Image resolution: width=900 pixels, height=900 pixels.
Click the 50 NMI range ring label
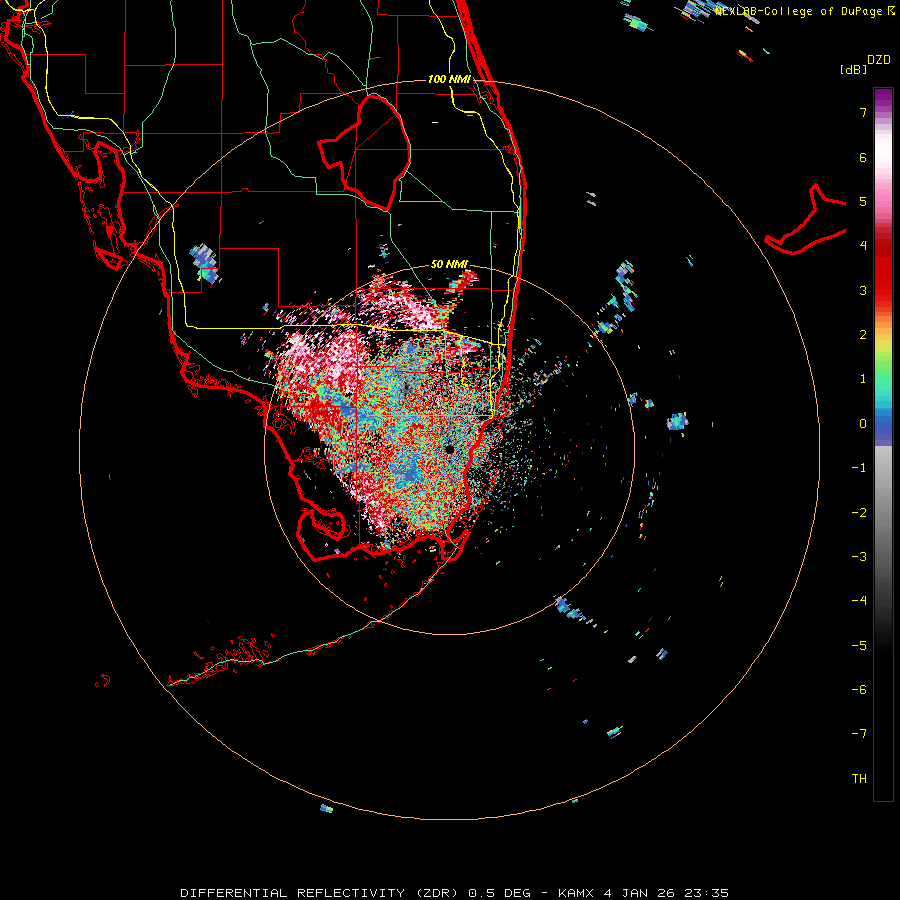[449, 264]
